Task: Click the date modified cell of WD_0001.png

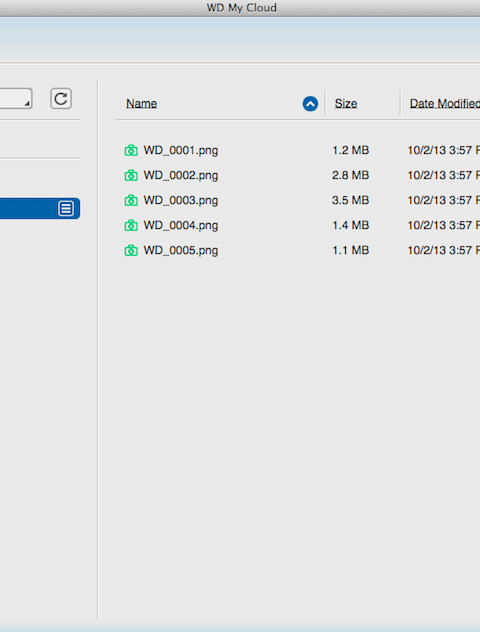Action: point(443,150)
